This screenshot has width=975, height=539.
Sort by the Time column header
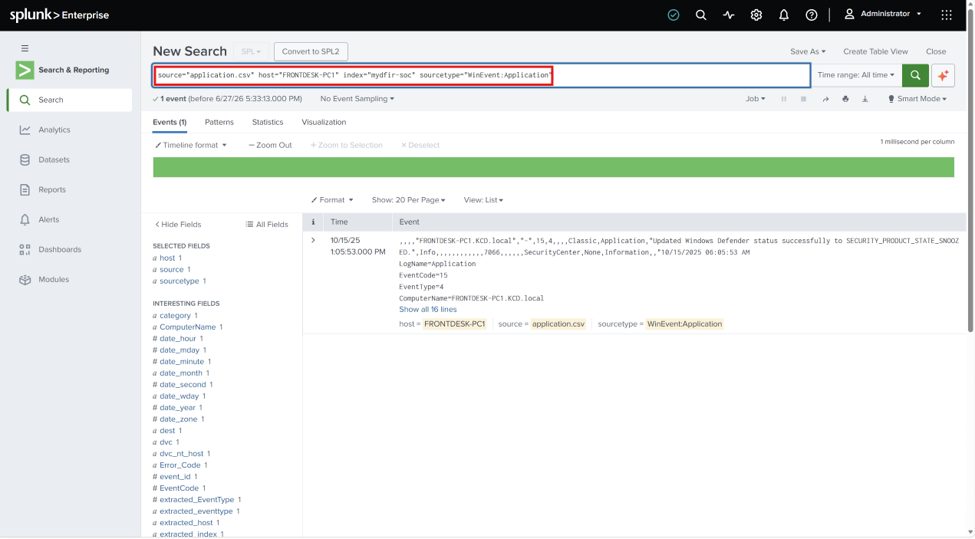339,222
